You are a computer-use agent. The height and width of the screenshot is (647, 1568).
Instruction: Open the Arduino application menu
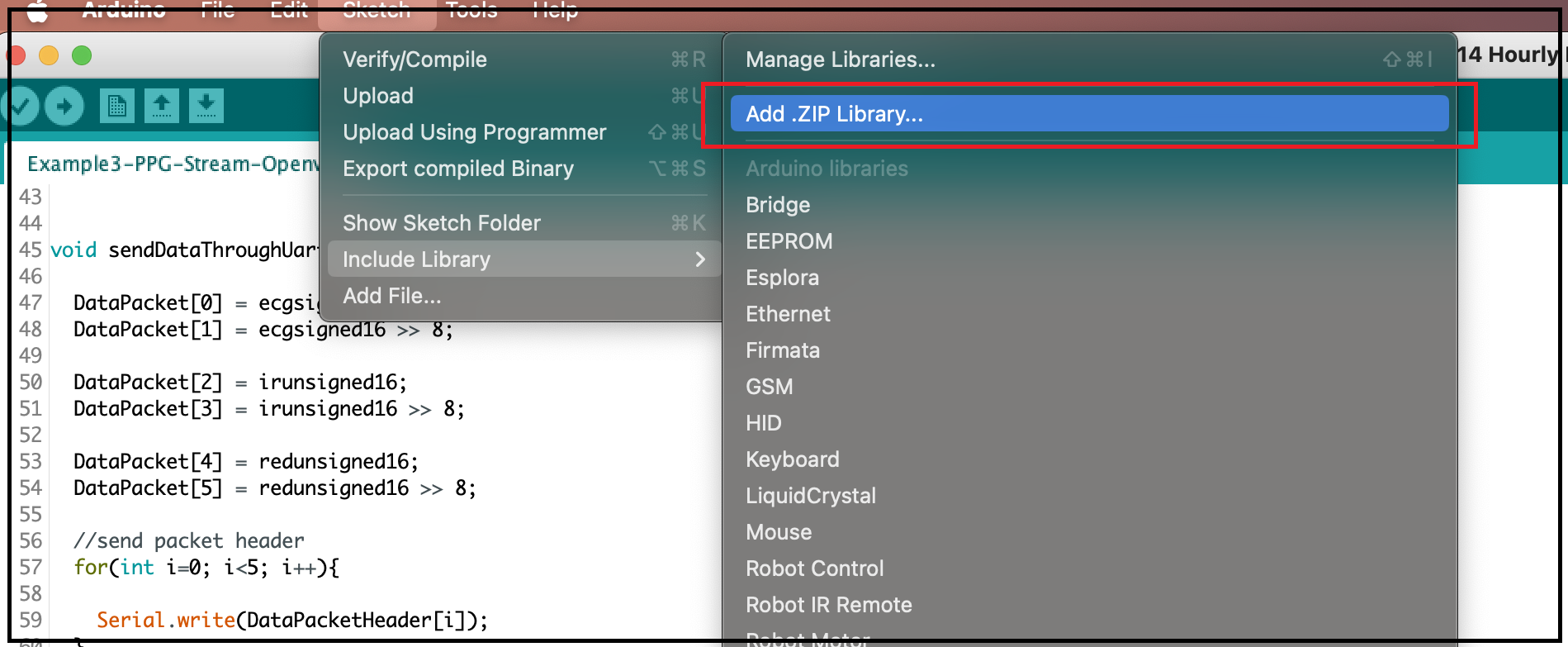pyautogui.click(x=124, y=10)
